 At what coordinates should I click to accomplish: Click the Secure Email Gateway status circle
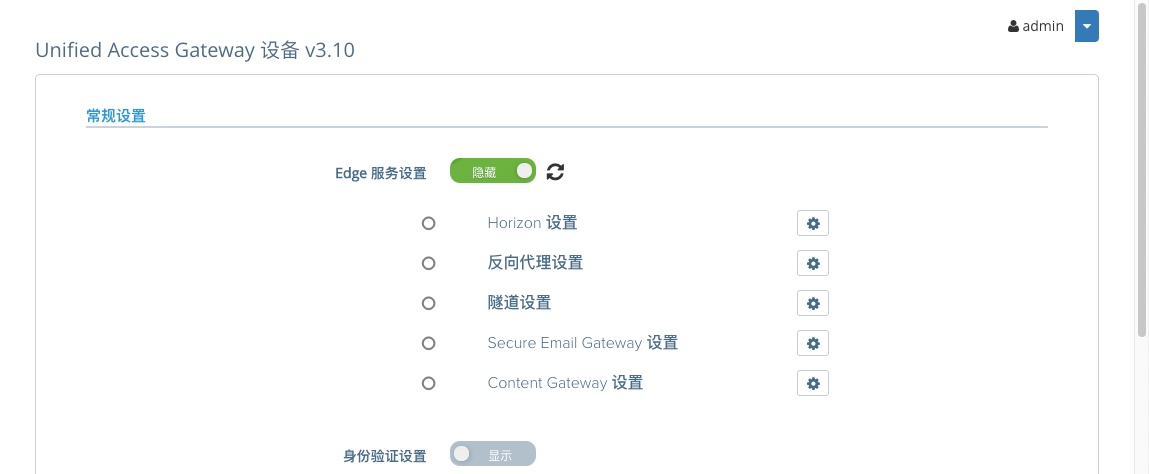(429, 343)
